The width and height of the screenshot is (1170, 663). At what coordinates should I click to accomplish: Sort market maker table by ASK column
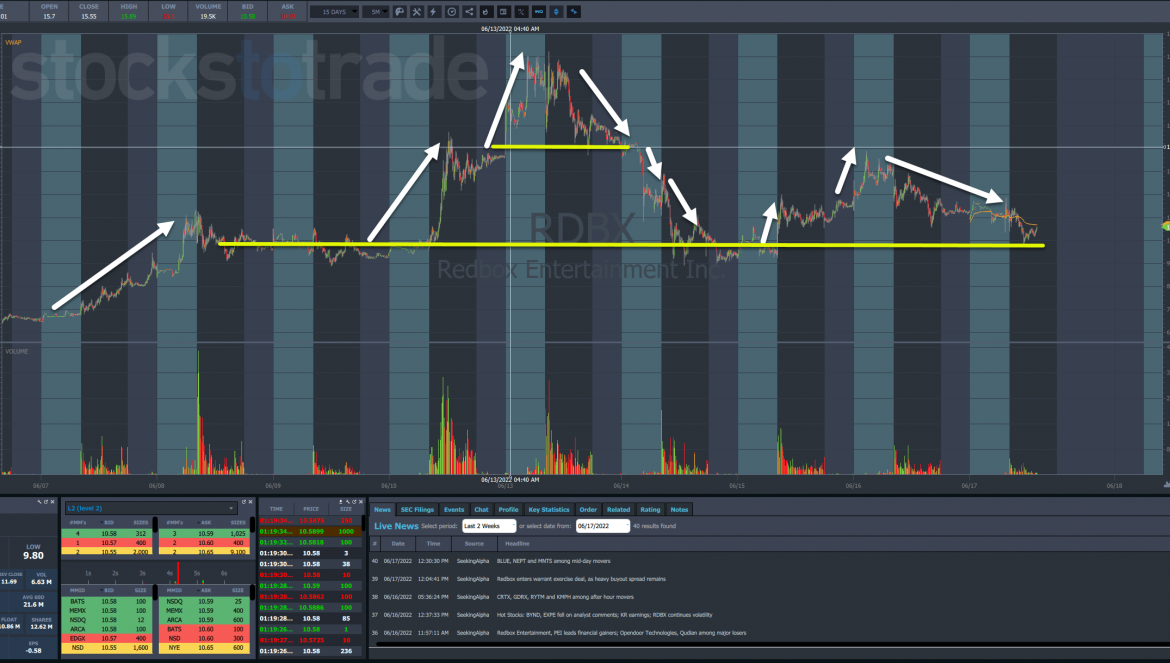click(x=207, y=591)
